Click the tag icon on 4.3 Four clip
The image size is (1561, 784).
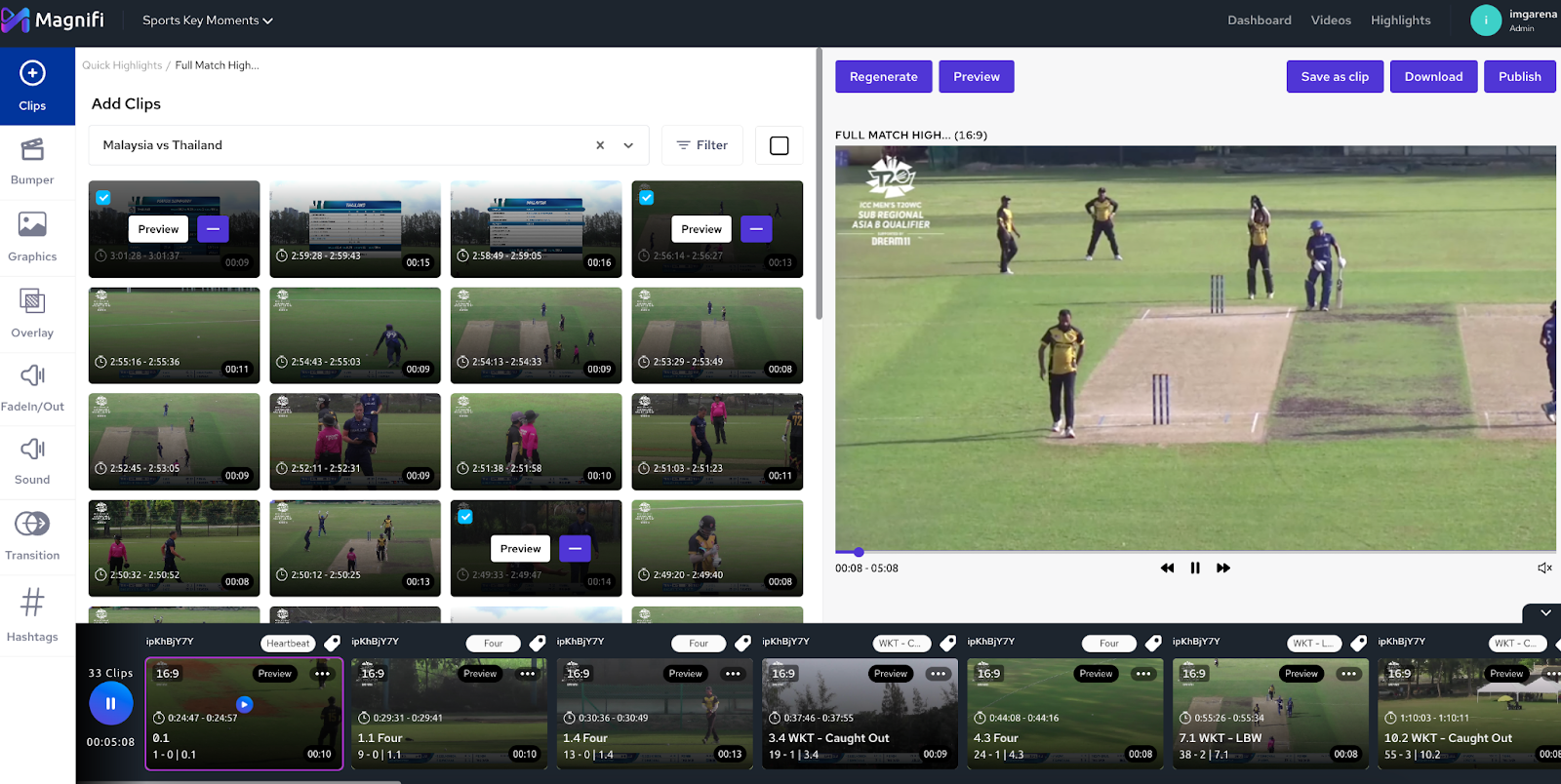(1153, 643)
